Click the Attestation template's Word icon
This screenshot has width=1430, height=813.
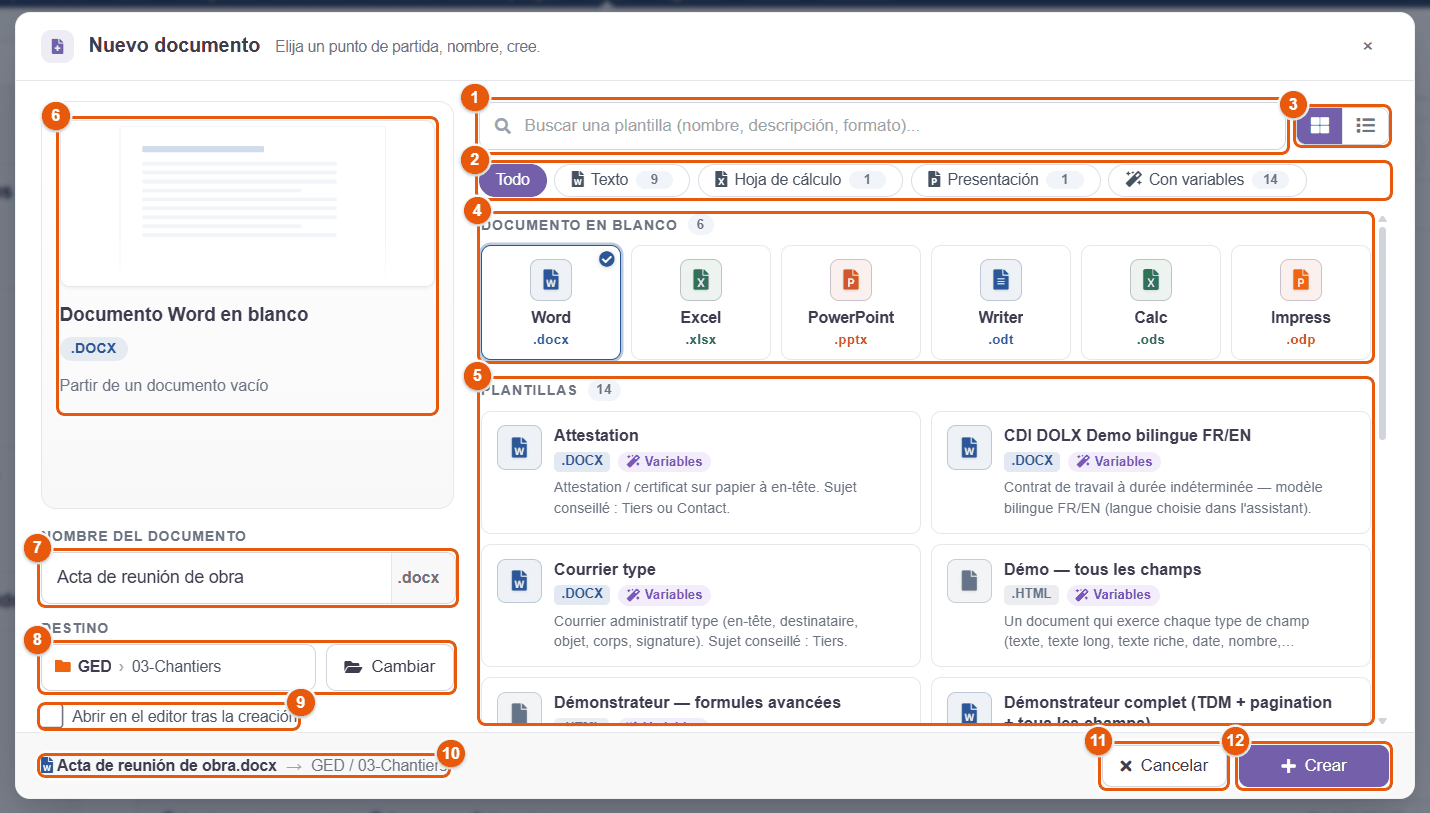click(519, 447)
